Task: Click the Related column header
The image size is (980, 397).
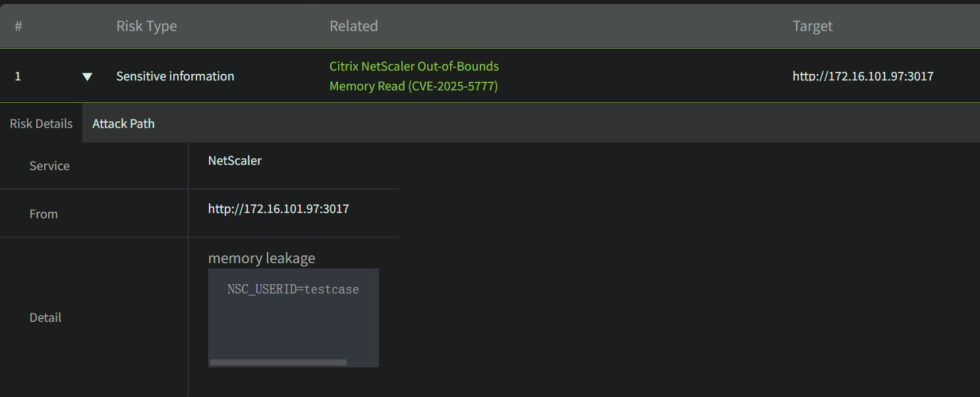Action: coord(354,26)
